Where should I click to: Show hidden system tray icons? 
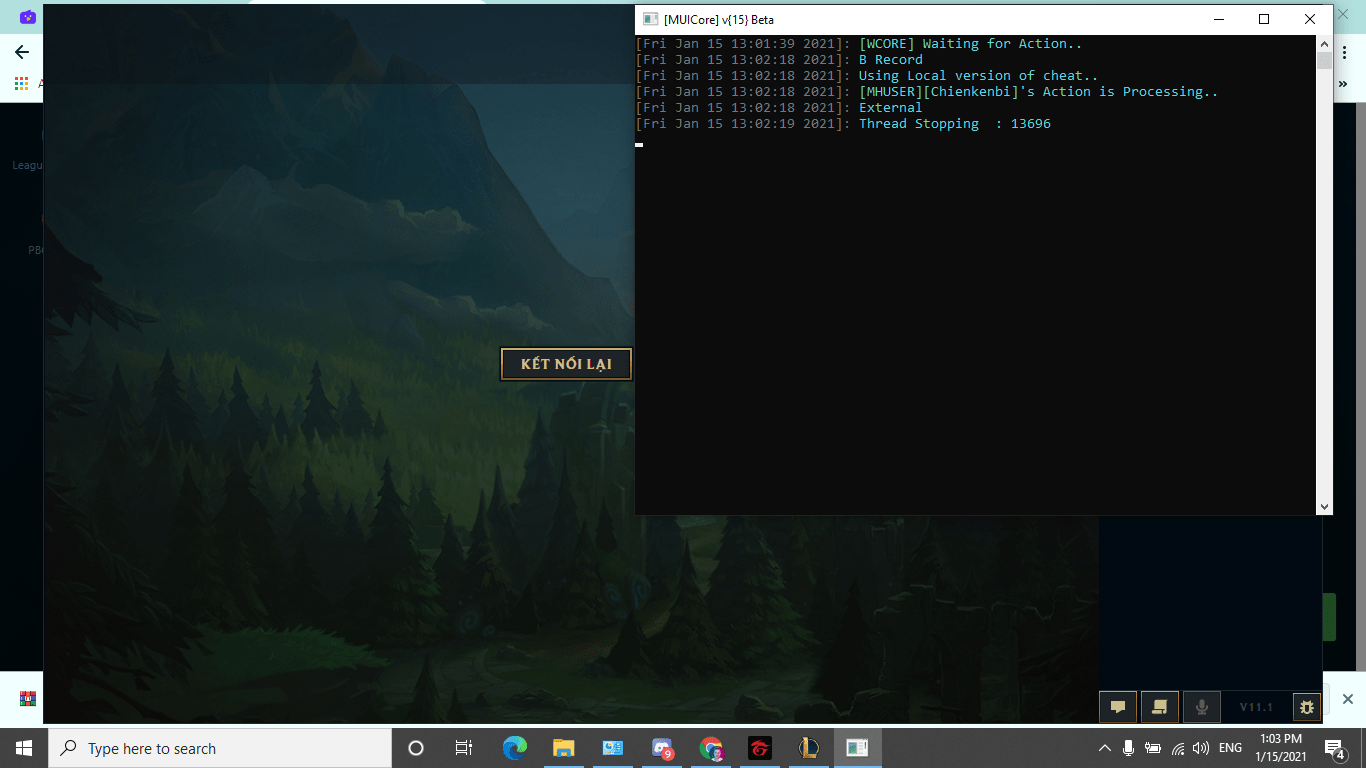point(1104,748)
